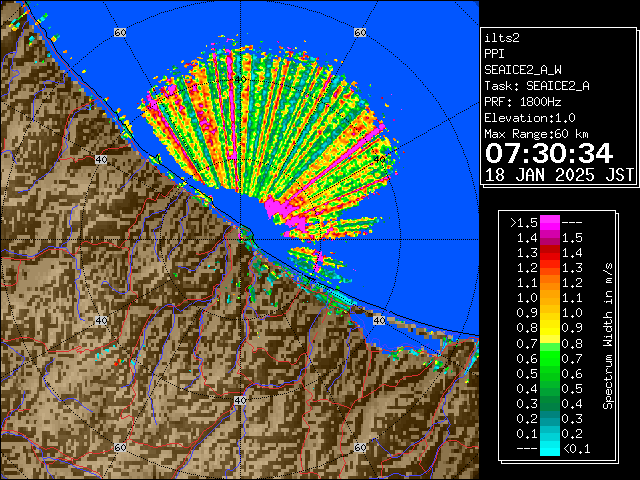Click the 60 range label at bottom-right land
The height and width of the screenshot is (480, 640).
point(360,447)
